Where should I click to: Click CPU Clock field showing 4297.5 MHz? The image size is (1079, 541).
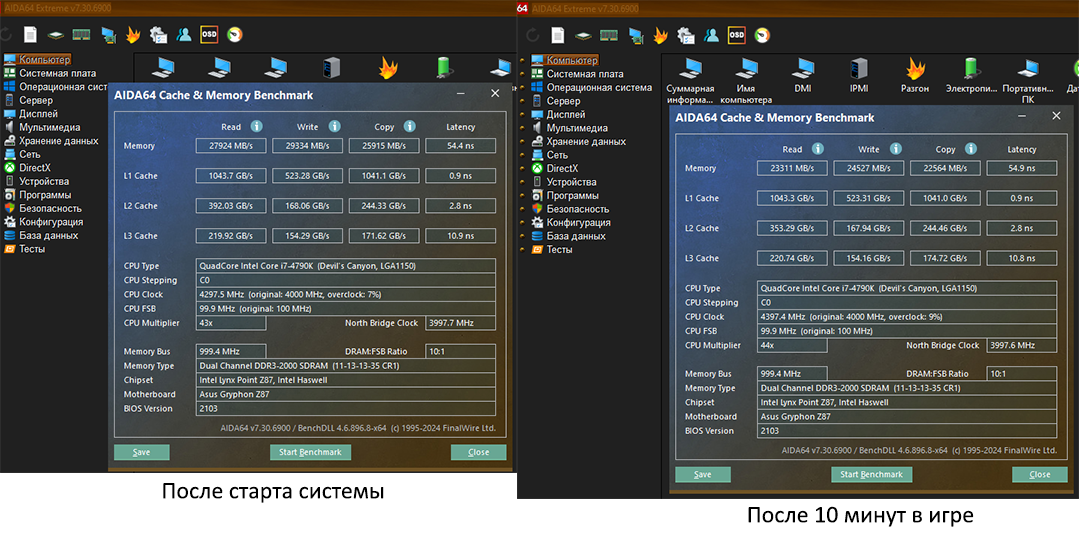pos(345,295)
